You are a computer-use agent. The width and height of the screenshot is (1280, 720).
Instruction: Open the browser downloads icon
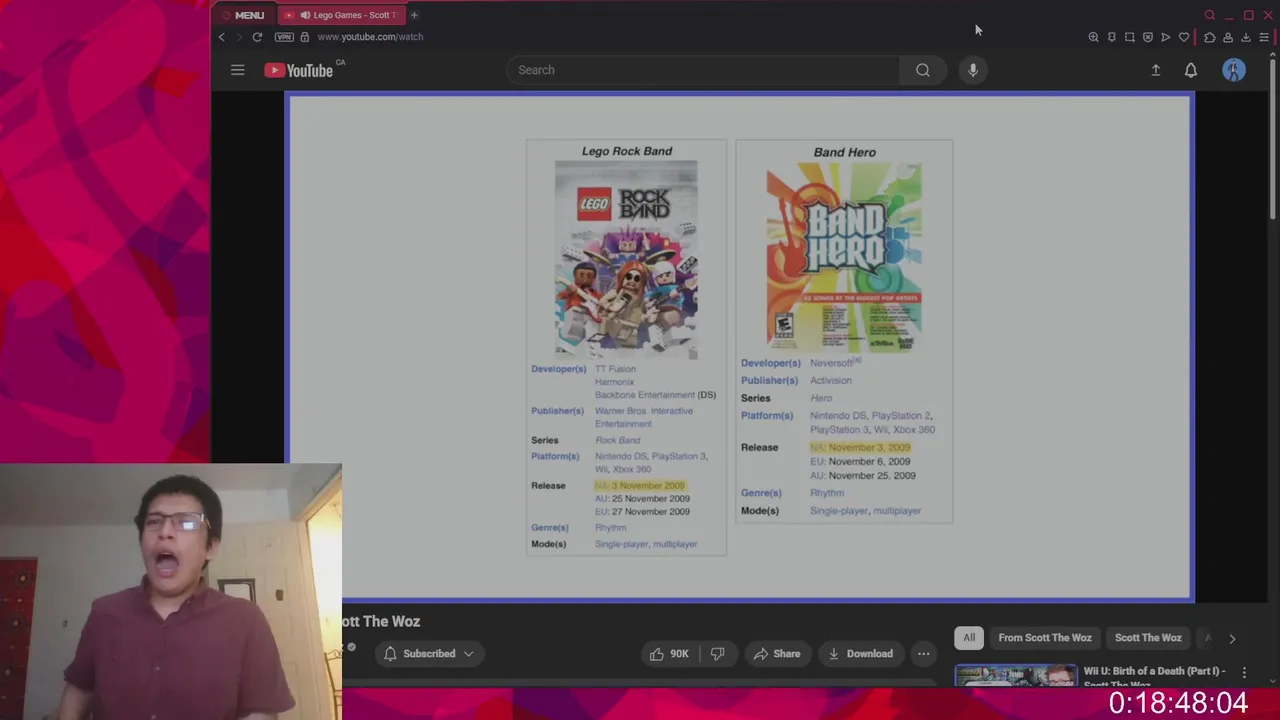coord(1246,37)
